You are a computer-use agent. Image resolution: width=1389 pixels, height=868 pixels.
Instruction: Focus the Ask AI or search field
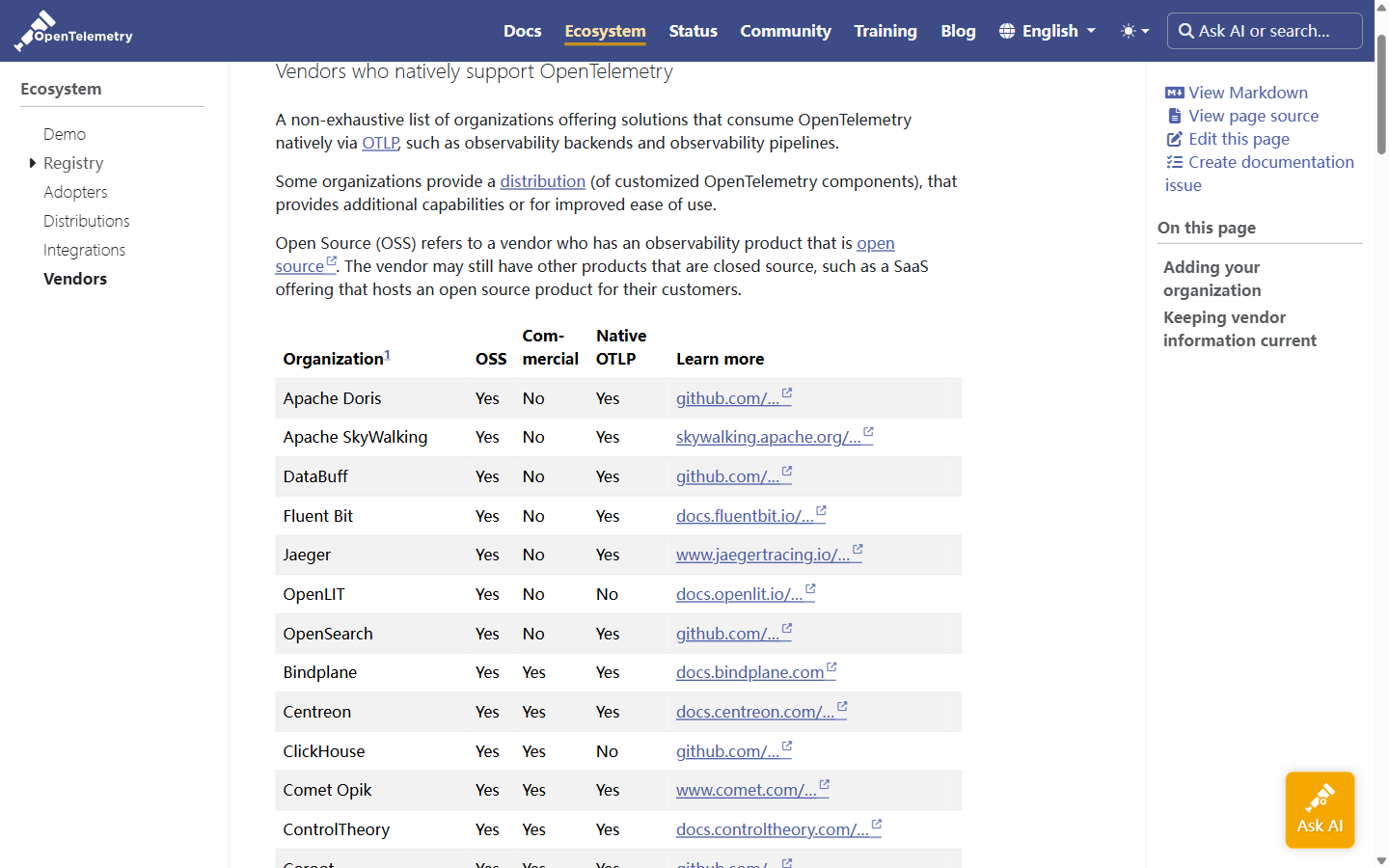coord(1265,31)
